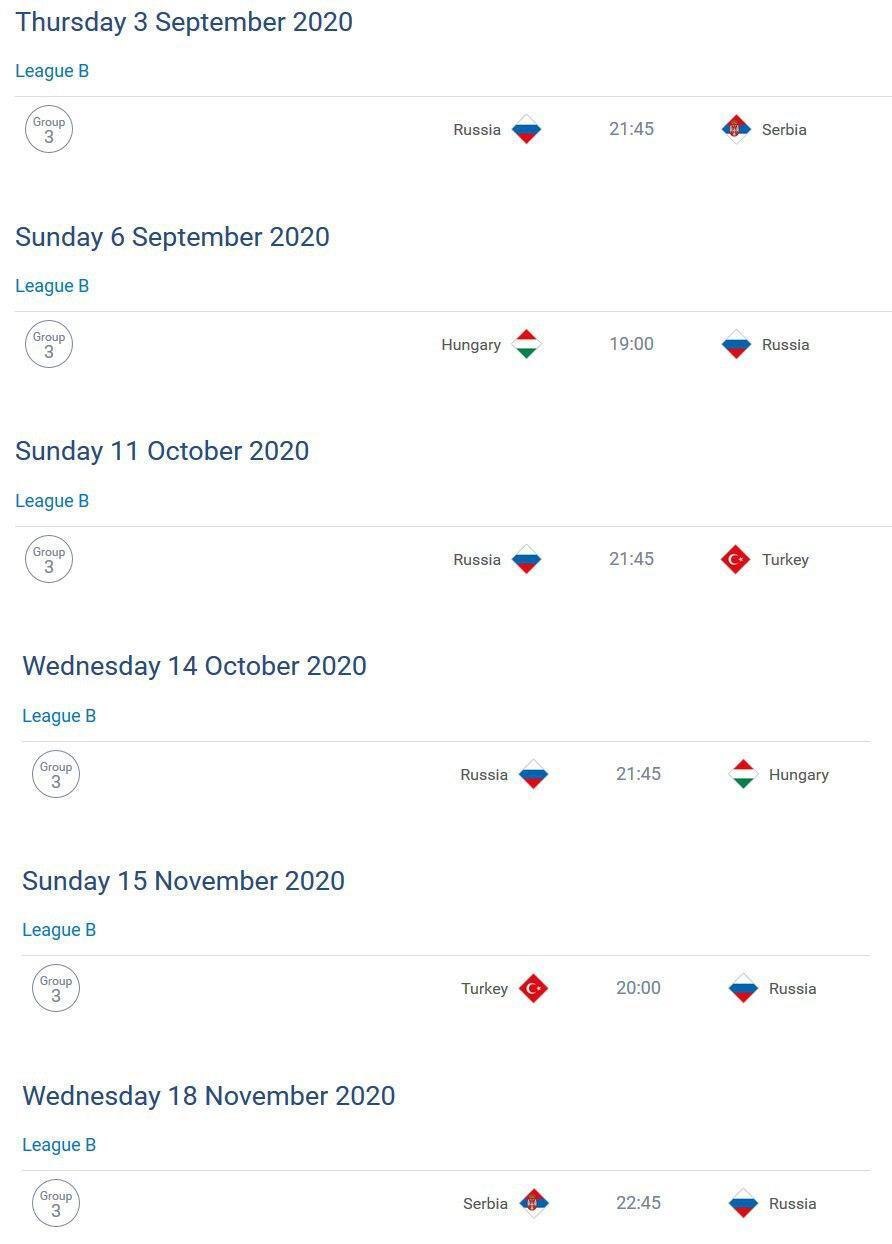This screenshot has height=1244, width=892.
Task: Select 21:45 kickoff time on 3 September
Action: tap(631, 129)
